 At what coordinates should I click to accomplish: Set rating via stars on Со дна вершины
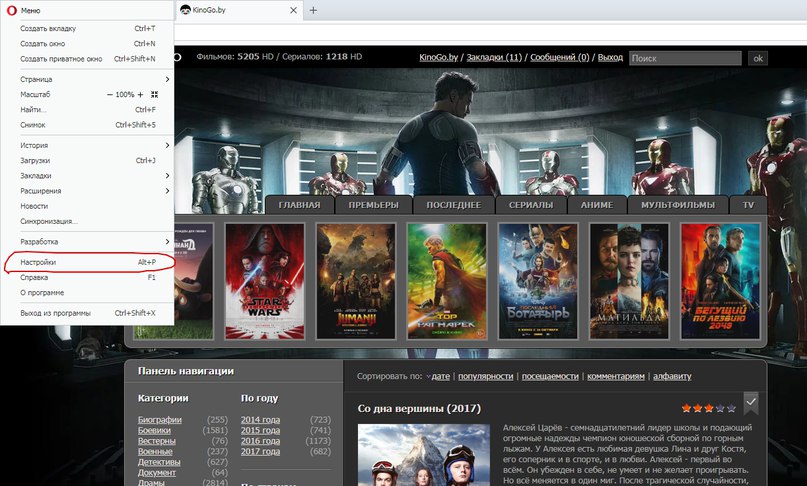click(x=708, y=408)
